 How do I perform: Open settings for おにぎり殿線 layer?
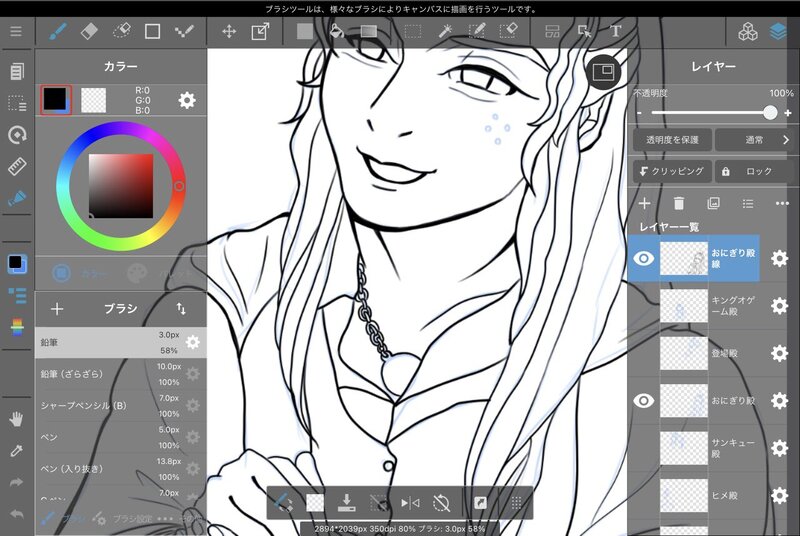click(779, 258)
